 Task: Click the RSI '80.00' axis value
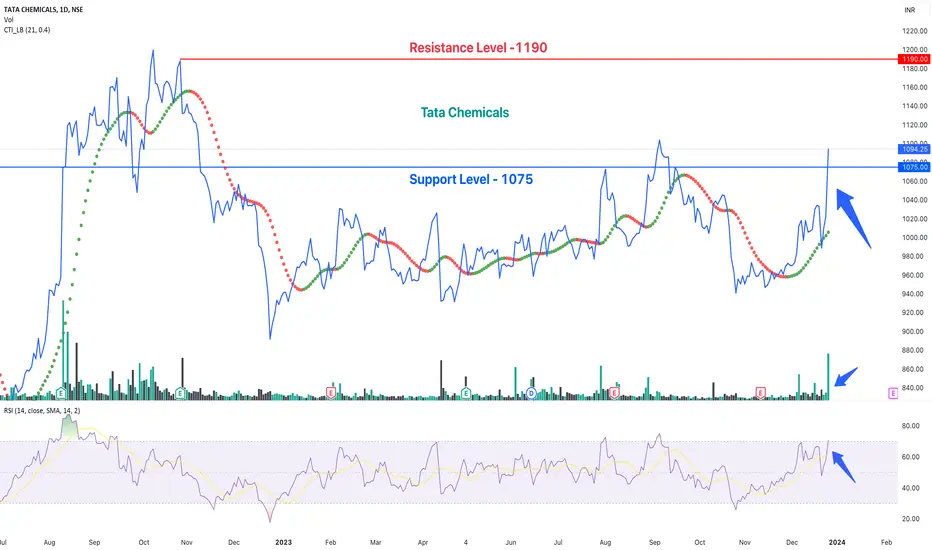[x=911, y=426]
